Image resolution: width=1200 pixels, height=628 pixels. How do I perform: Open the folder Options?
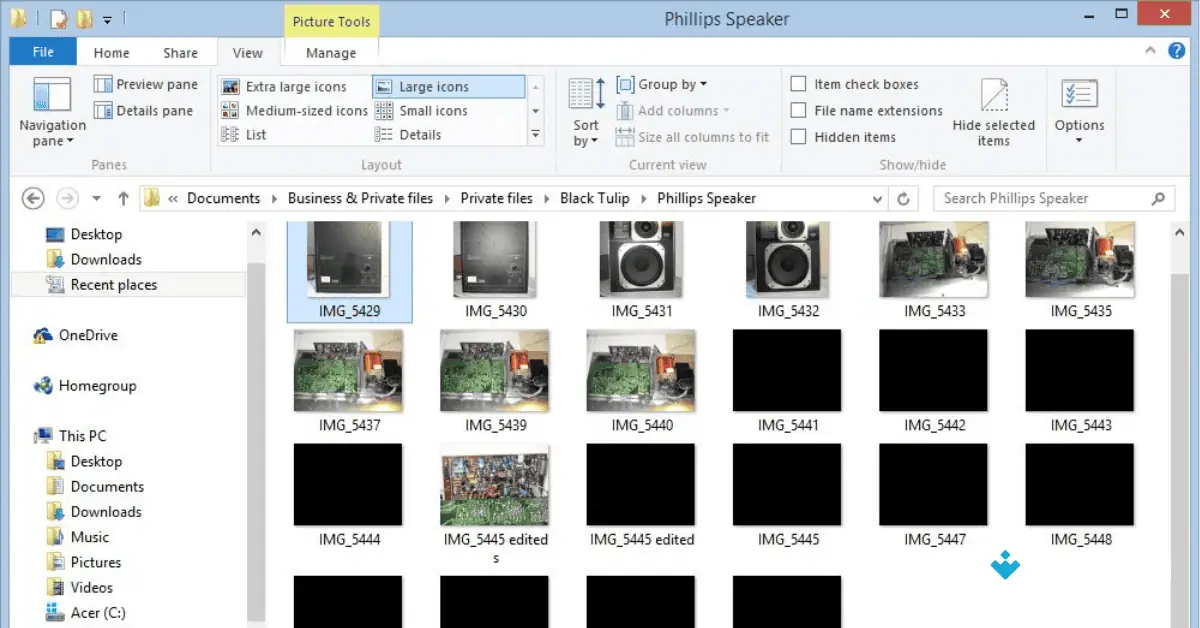coord(1079,110)
